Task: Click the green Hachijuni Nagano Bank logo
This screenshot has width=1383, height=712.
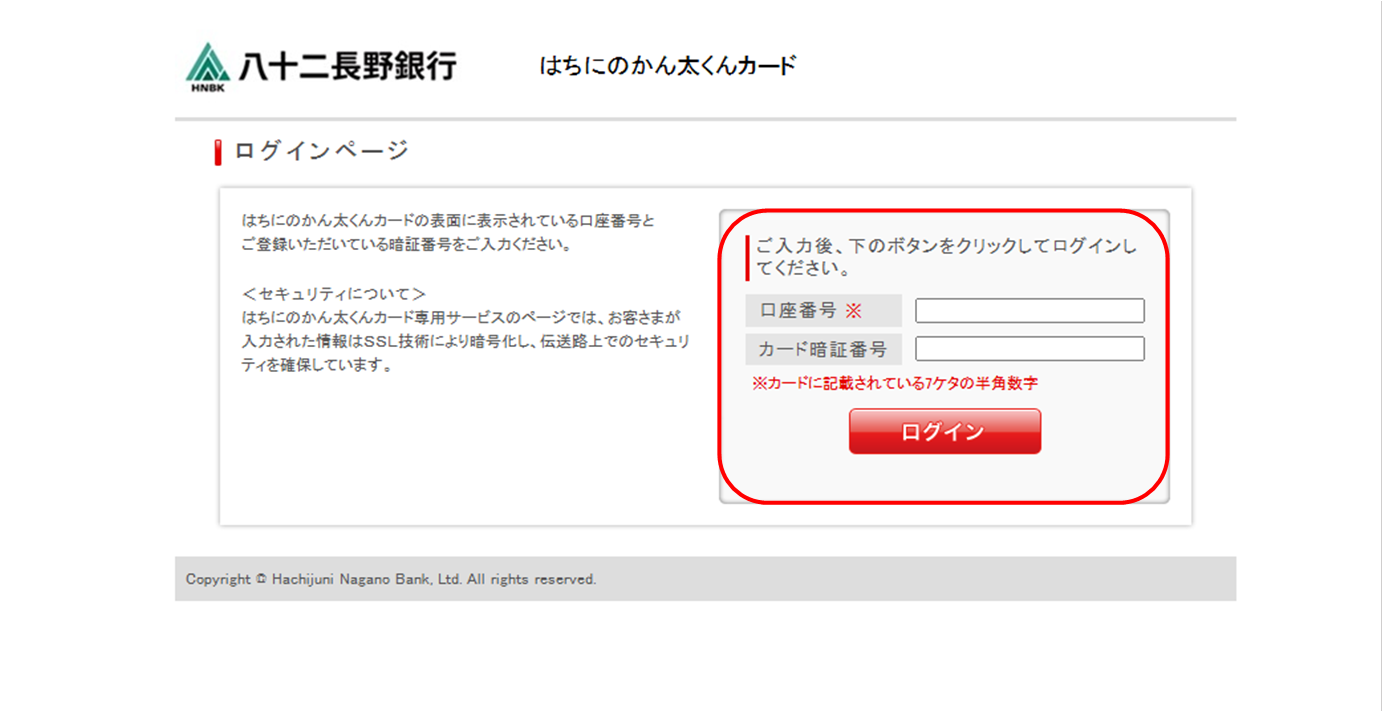Action: point(207,62)
